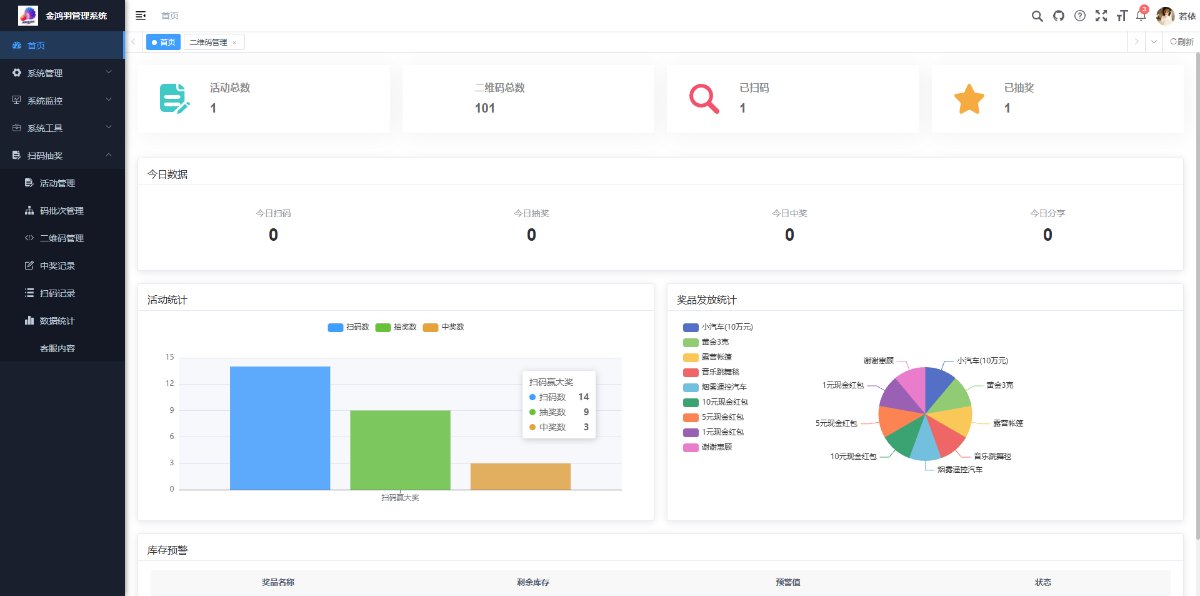Screen dimensions: 1200x596
Task: Click the 首页 breadcrumb in the header
Action: (x=170, y=15)
